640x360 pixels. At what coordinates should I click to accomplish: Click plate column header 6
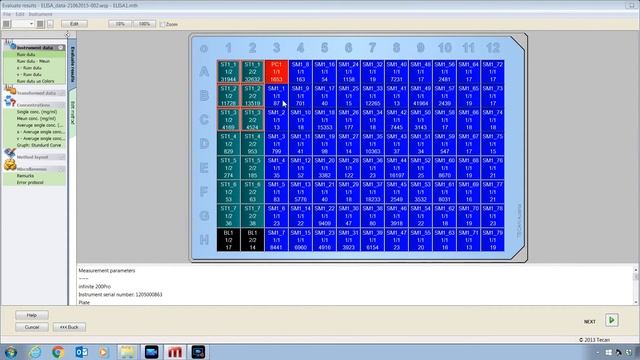coord(348,48)
